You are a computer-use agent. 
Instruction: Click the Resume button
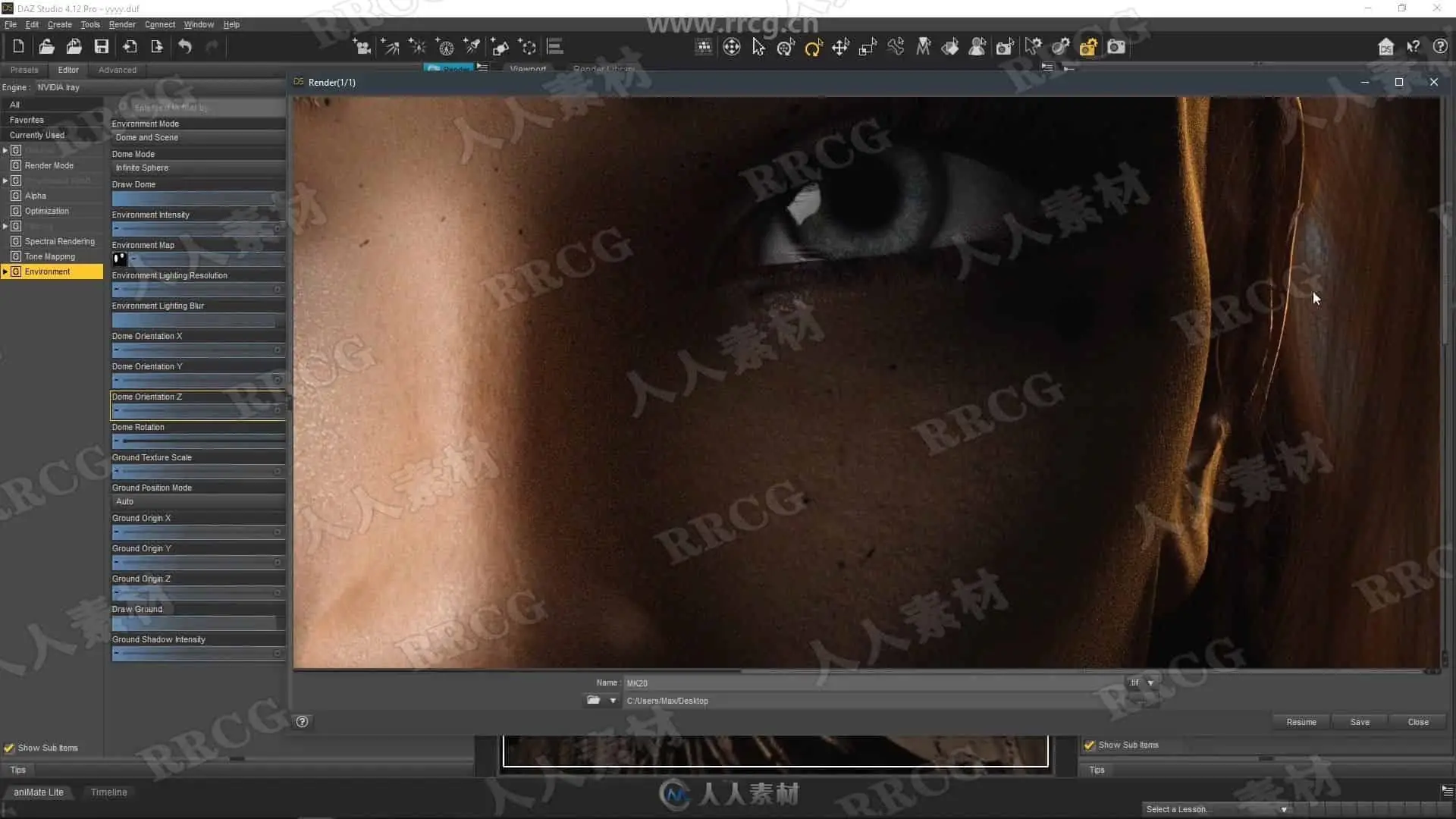point(1301,722)
